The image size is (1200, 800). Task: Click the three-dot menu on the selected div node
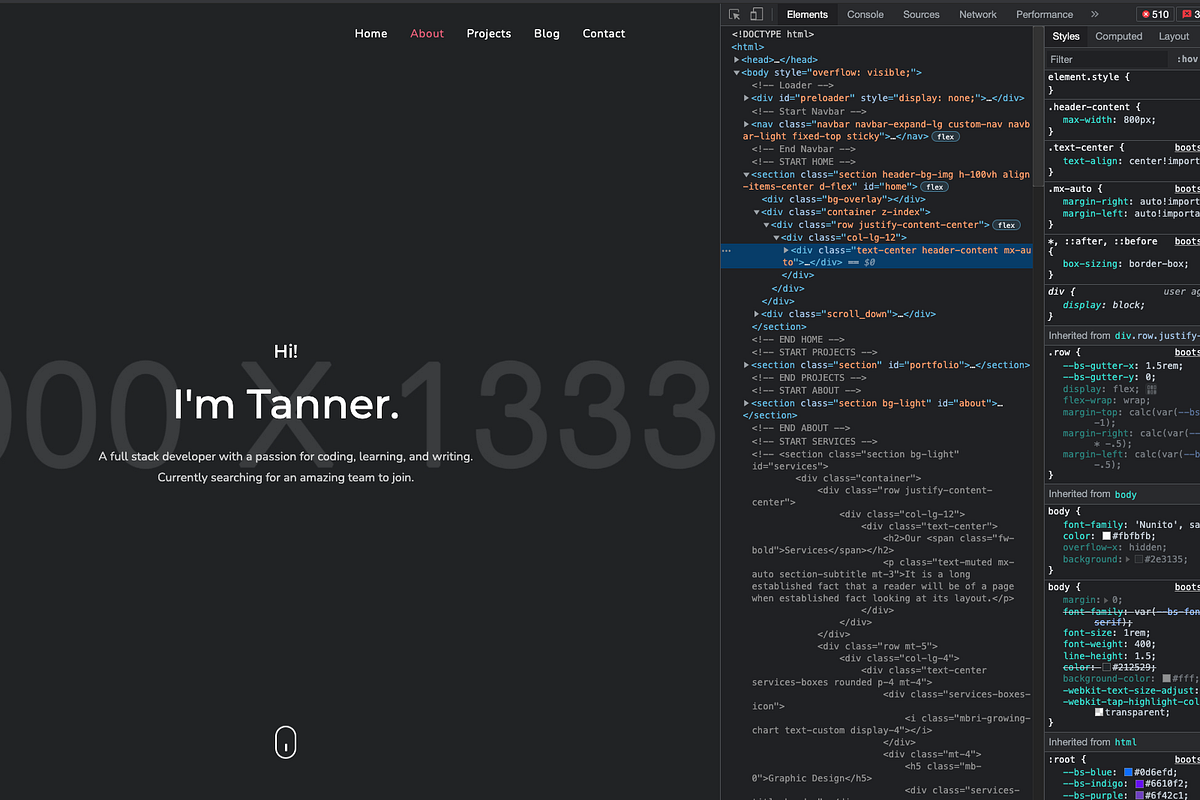tap(726, 250)
